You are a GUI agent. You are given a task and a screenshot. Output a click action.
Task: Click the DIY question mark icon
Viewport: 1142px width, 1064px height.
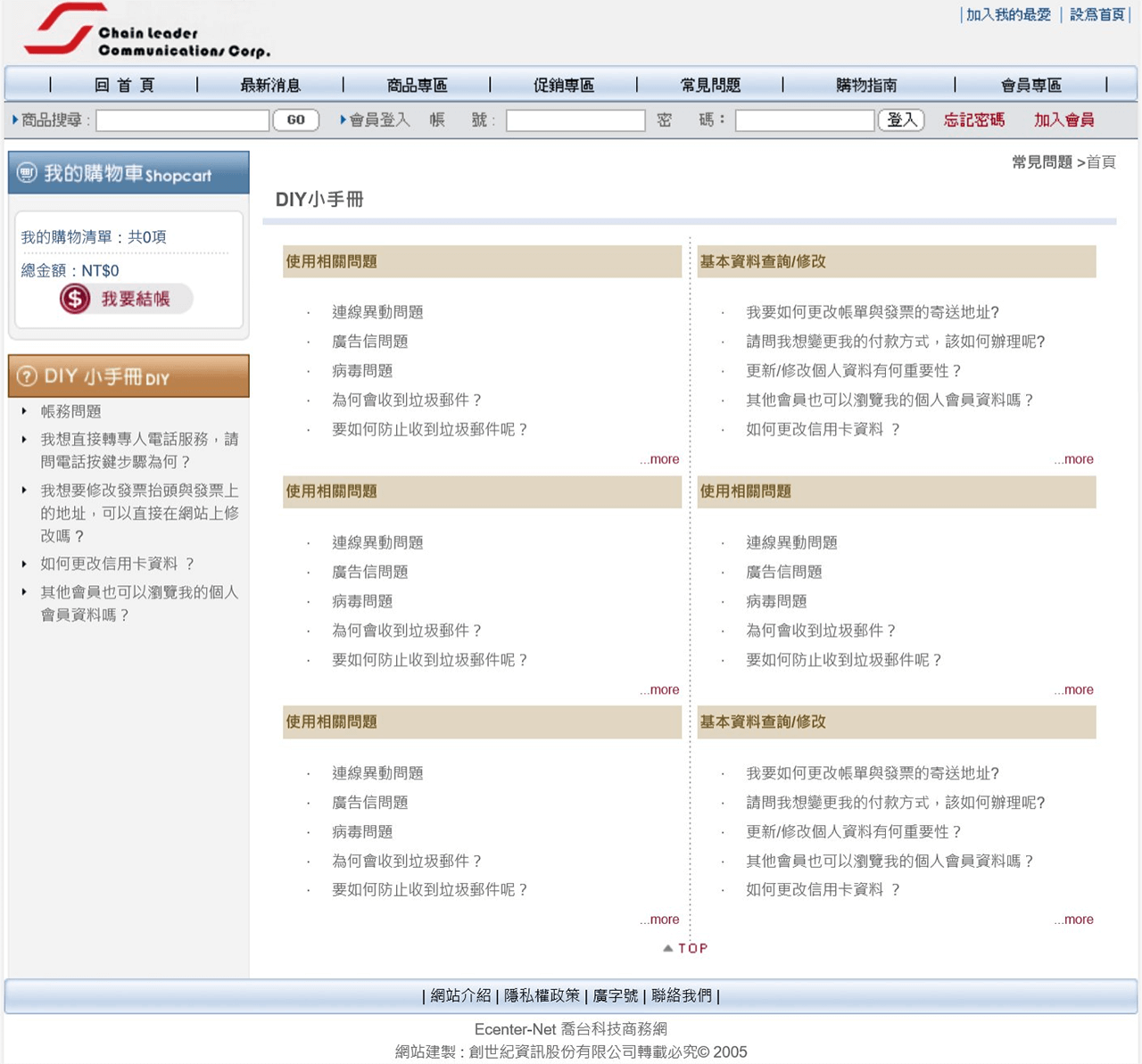coord(28,376)
